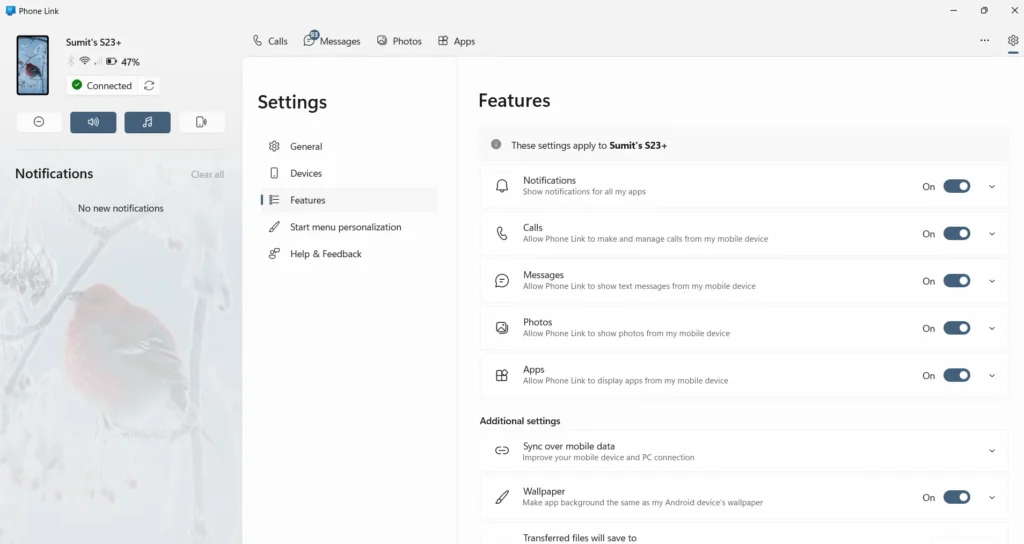Disable the Photos feature toggle
The image size is (1024, 544).
click(x=957, y=328)
